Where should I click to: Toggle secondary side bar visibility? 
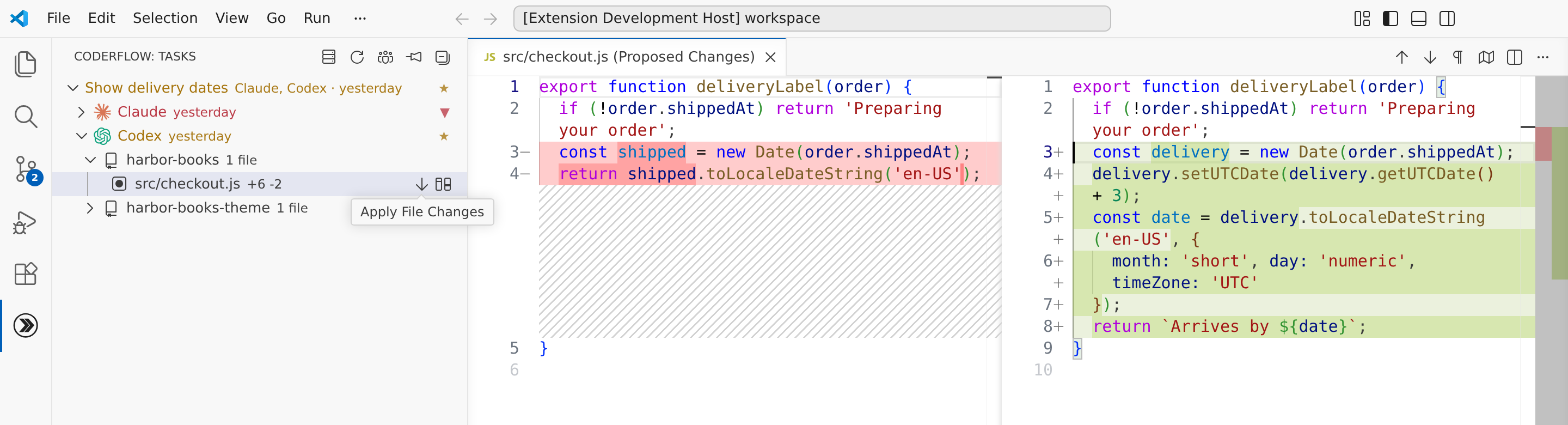tap(1447, 19)
